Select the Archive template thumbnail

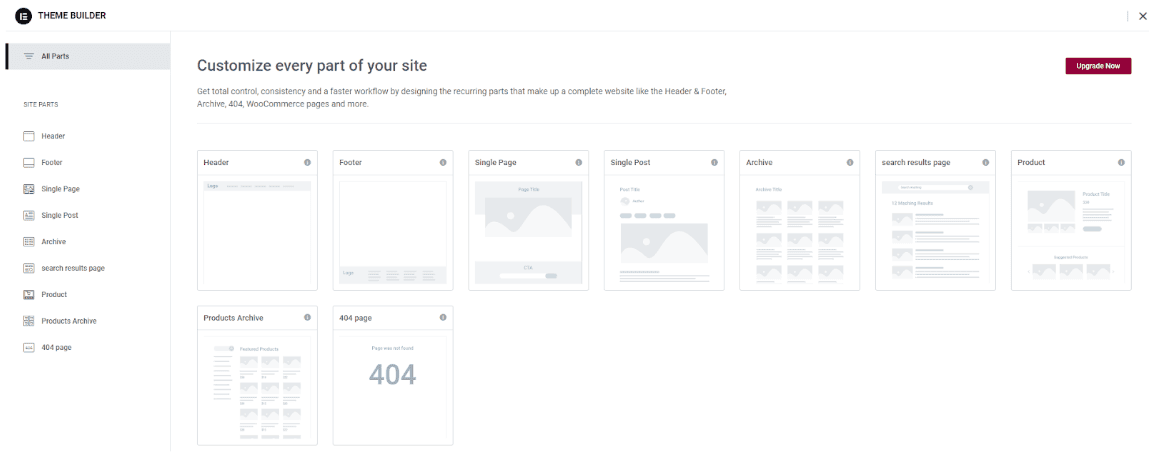point(800,232)
